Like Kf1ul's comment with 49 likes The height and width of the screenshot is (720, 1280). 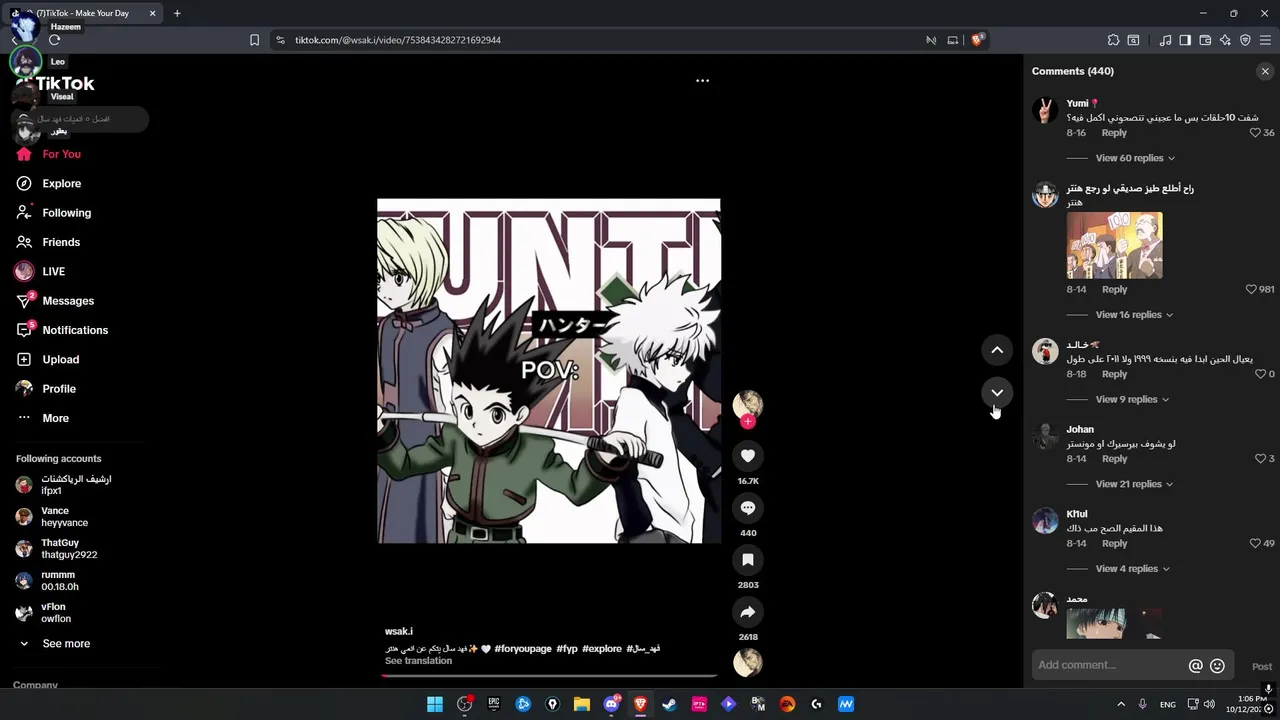pyautogui.click(x=1256, y=544)
